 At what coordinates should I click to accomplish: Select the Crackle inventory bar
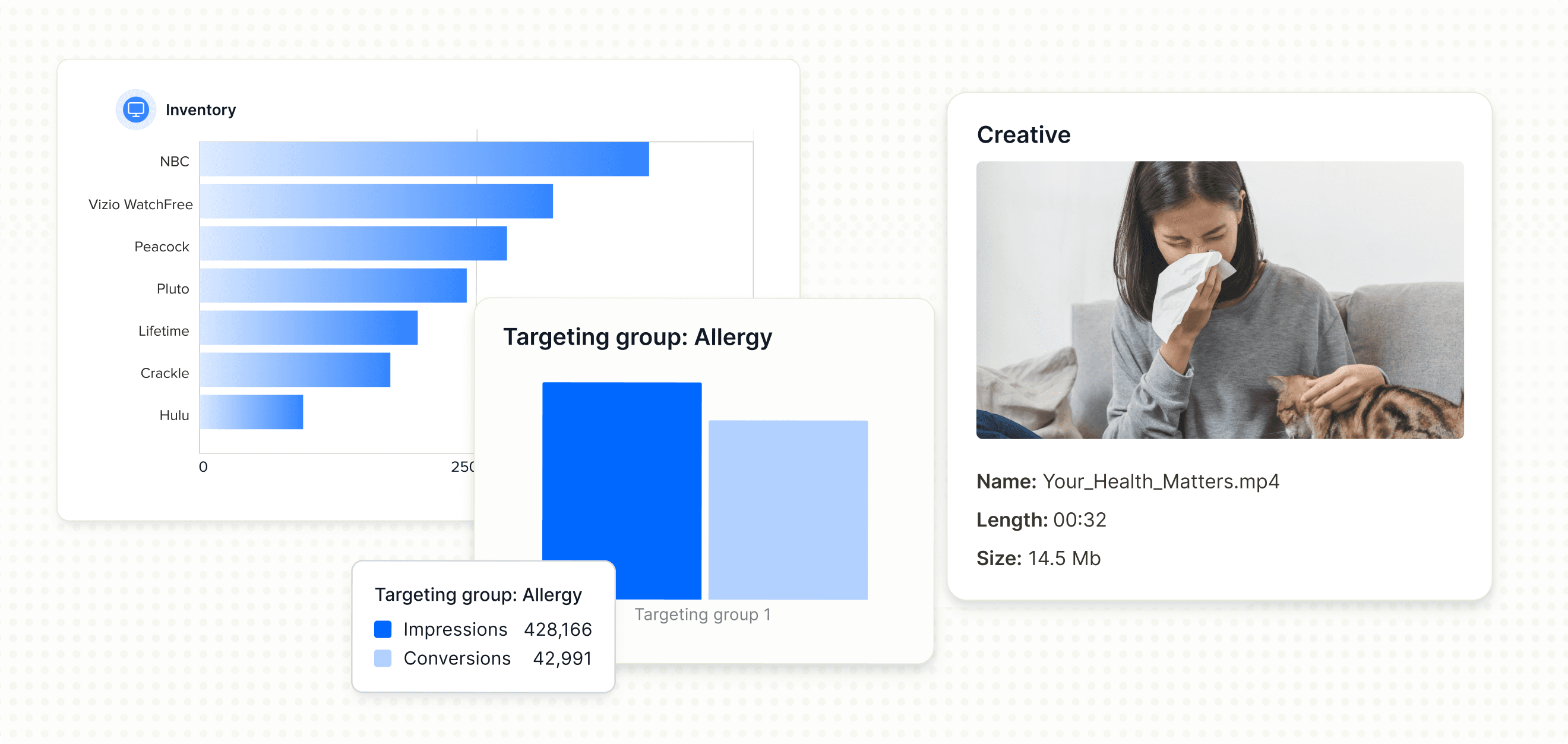click(x=295, y=370)
